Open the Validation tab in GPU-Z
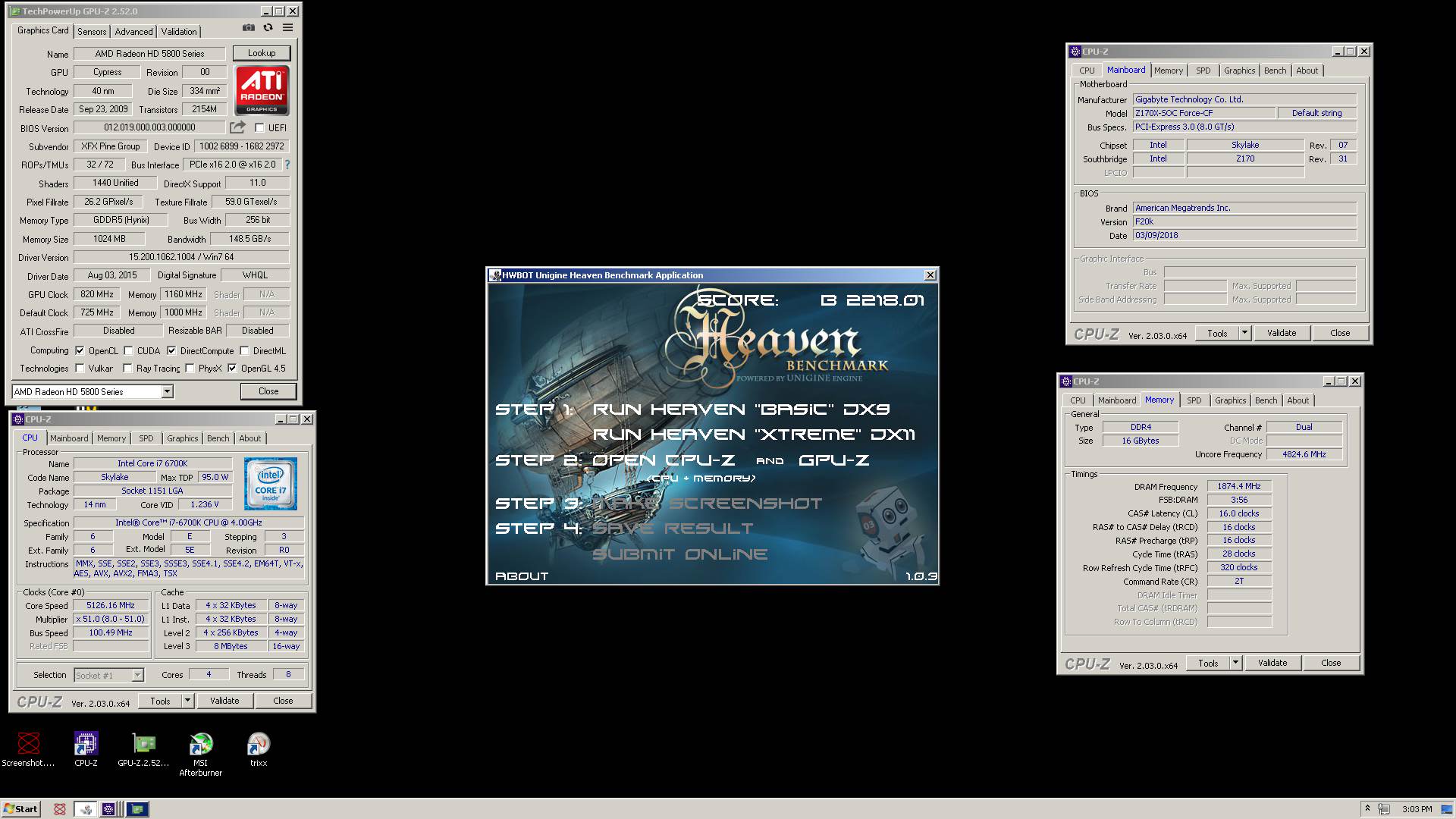Screen dimensions: 1456x819 pyautogui.click(x=179, y=32)
